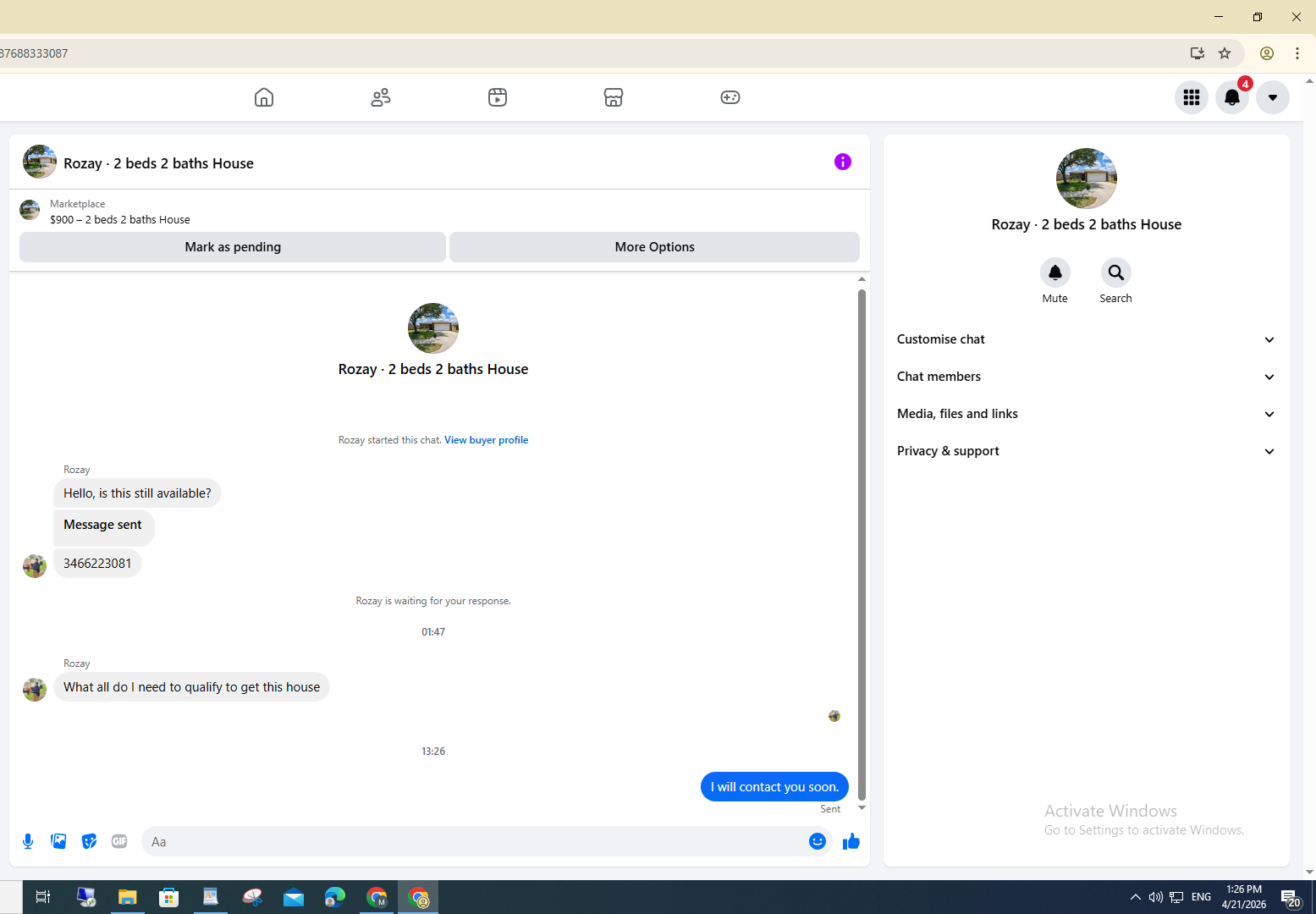Click the phone number 3466223081 message
This screenshot has height=914, width=1316.
pyautogui.click(x=97, y=564)
